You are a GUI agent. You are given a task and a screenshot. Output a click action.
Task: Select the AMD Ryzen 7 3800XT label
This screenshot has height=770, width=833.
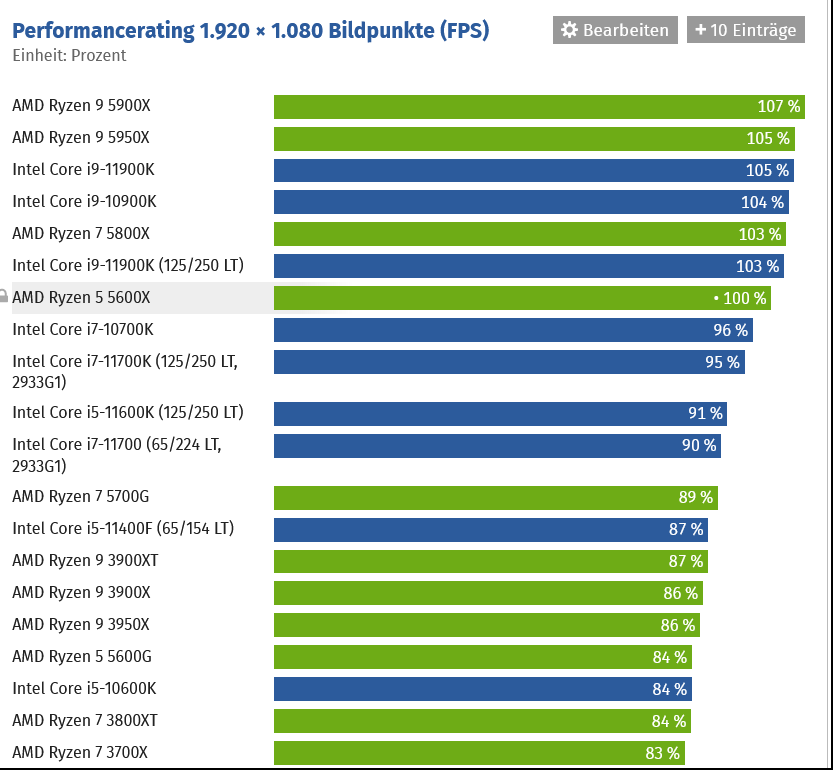click(85, 721)
